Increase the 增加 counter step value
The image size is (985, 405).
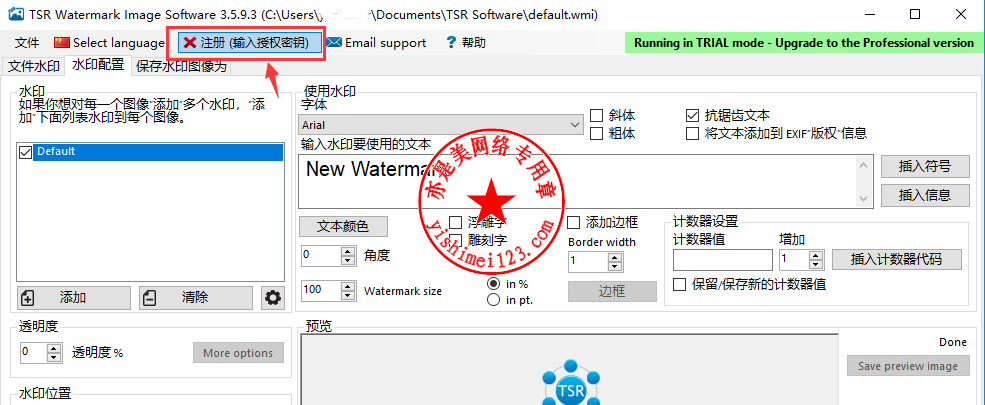816,255
